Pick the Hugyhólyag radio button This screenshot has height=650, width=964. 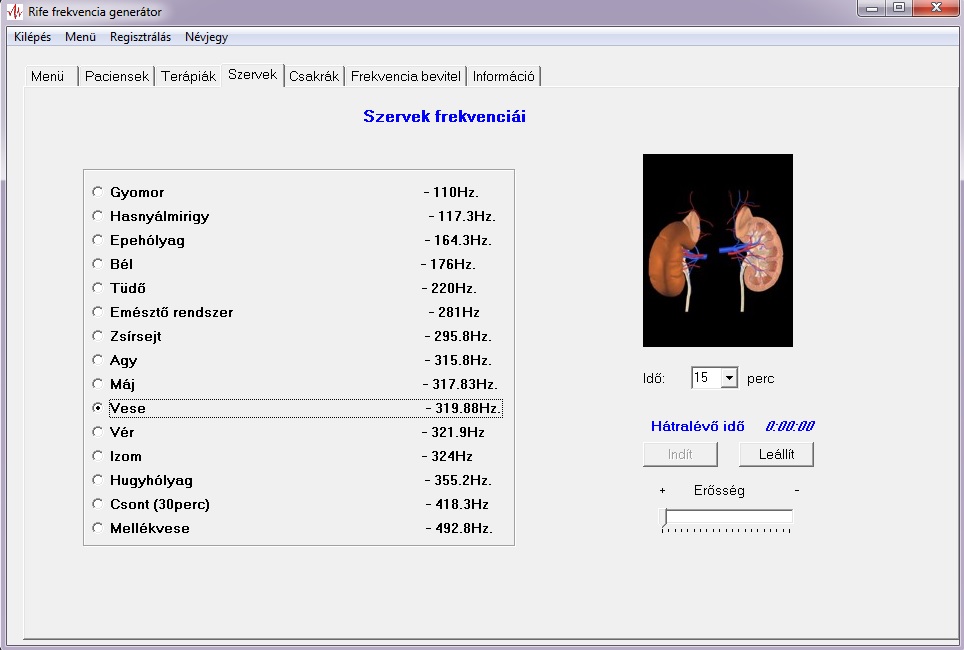click(x=97, y=480)
